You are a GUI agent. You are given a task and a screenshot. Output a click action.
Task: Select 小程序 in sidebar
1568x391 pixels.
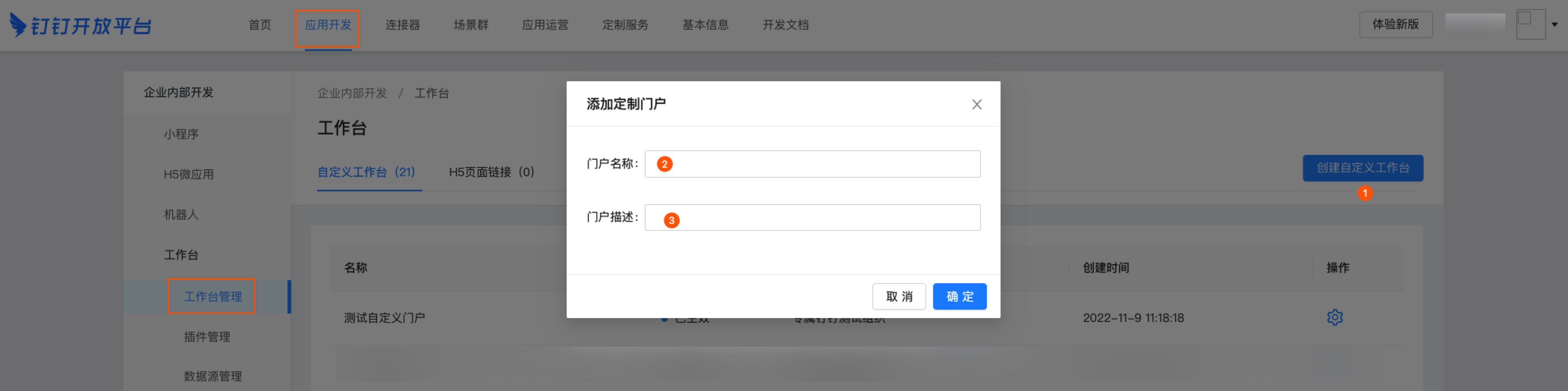pyautogui.click(x=181, y=134)
